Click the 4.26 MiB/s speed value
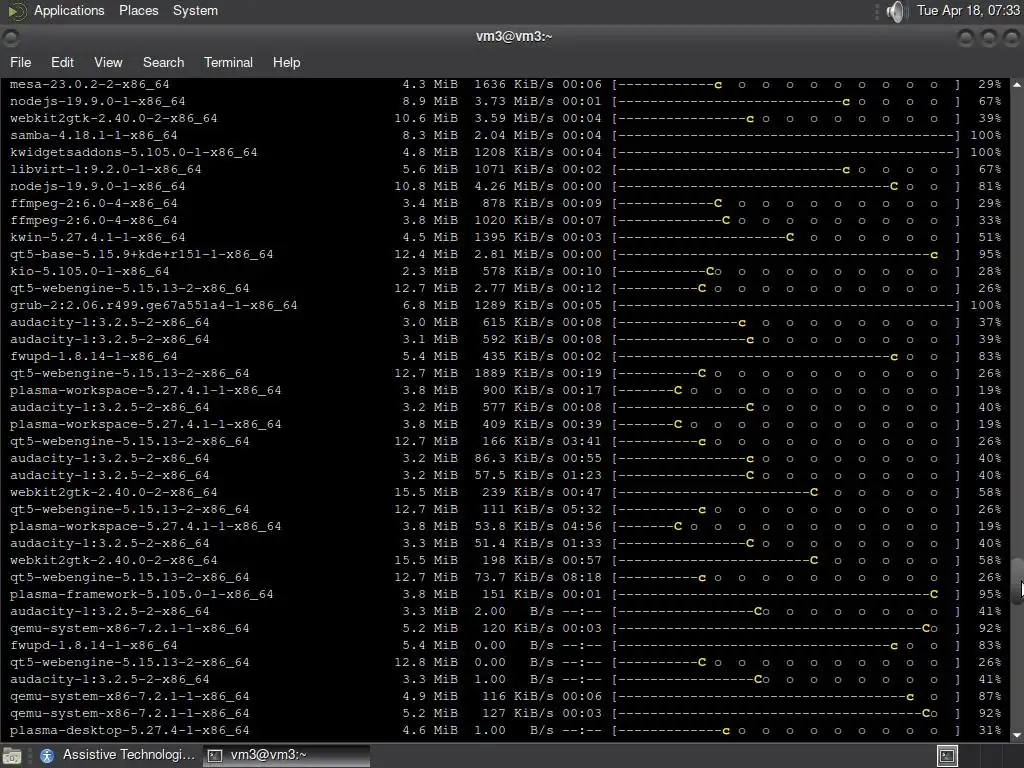This screenshot has height=768, width=1024. click(513, 186)
